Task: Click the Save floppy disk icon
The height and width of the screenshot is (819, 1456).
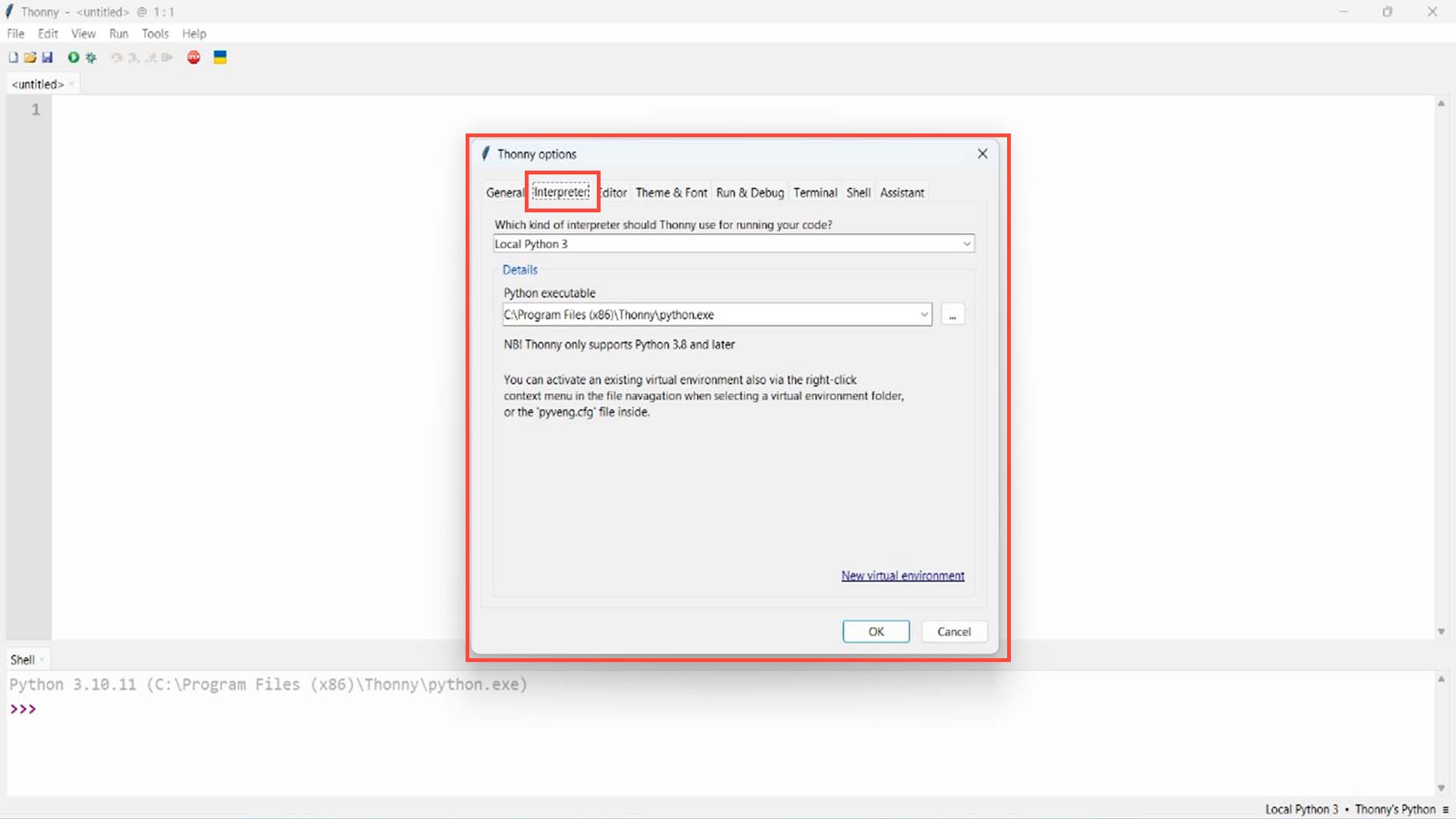Action: click(47, 58)
